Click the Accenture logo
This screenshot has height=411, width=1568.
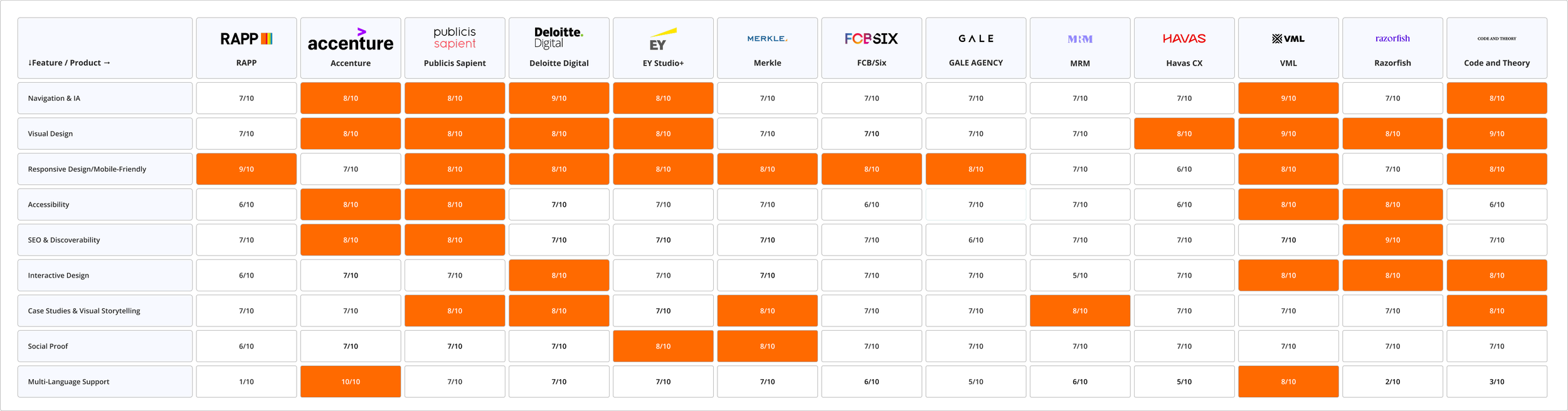pyautogui.click(x=351, y=39)
